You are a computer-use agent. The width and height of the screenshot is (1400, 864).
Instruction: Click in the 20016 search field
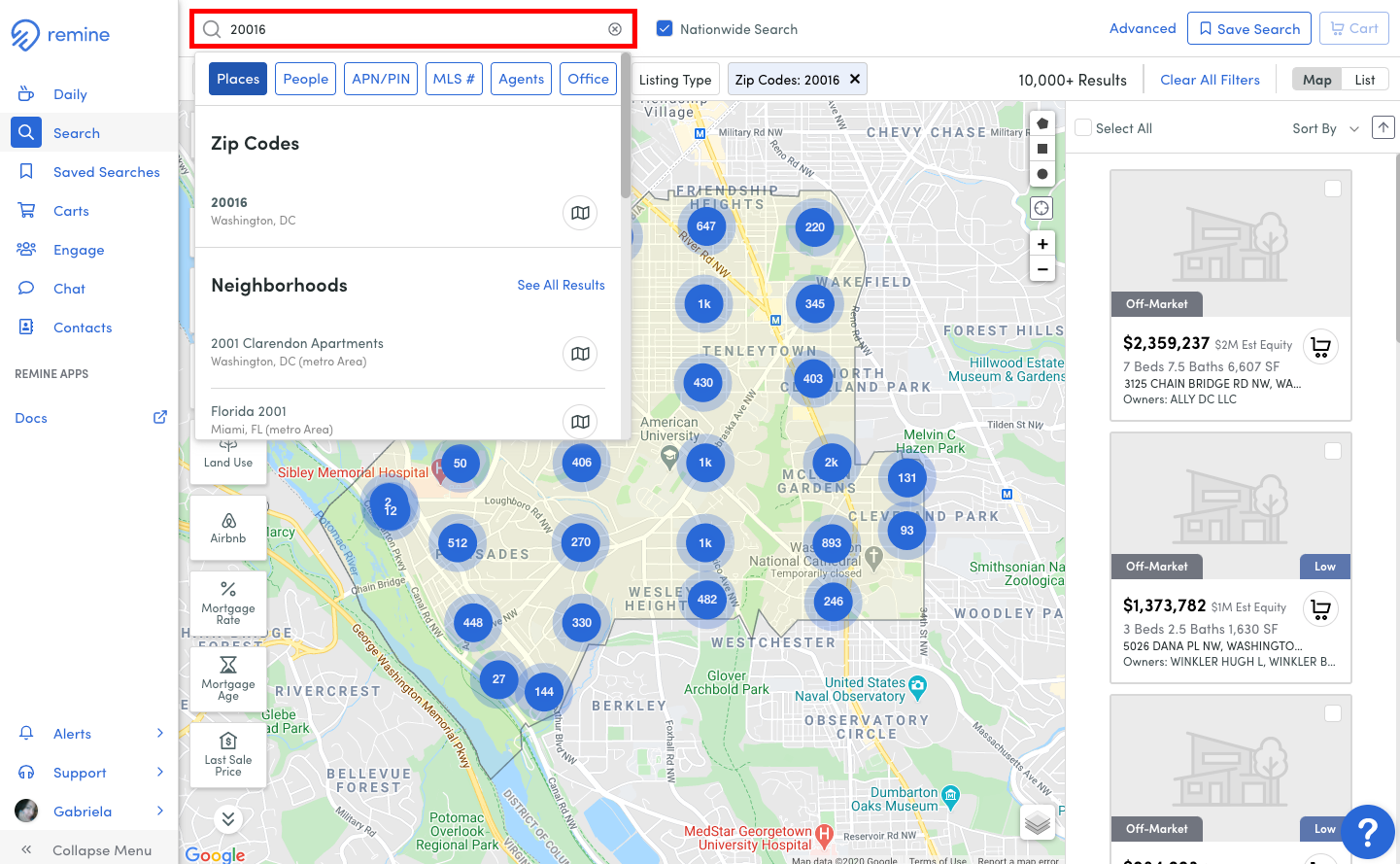pos(413,29)
